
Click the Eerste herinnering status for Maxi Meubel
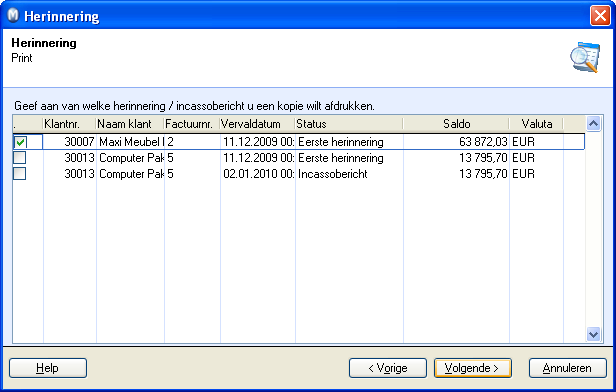pyautogui.click(x=349, y=142)
